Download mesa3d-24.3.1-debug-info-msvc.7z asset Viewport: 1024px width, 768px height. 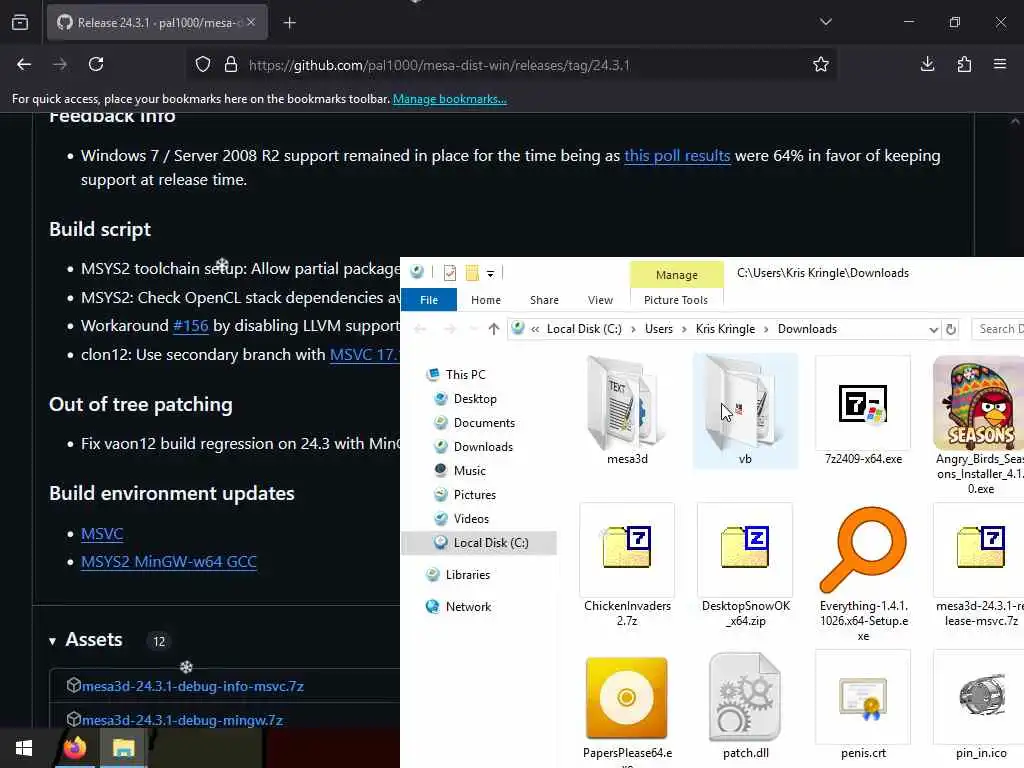[x=193, y=686]
